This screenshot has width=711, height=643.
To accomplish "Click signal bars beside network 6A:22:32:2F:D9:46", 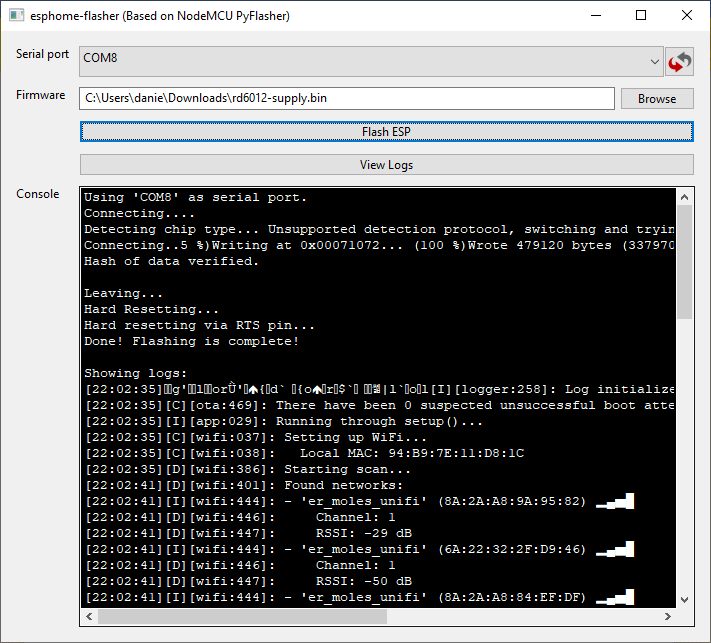I will (x=615, y=550).
